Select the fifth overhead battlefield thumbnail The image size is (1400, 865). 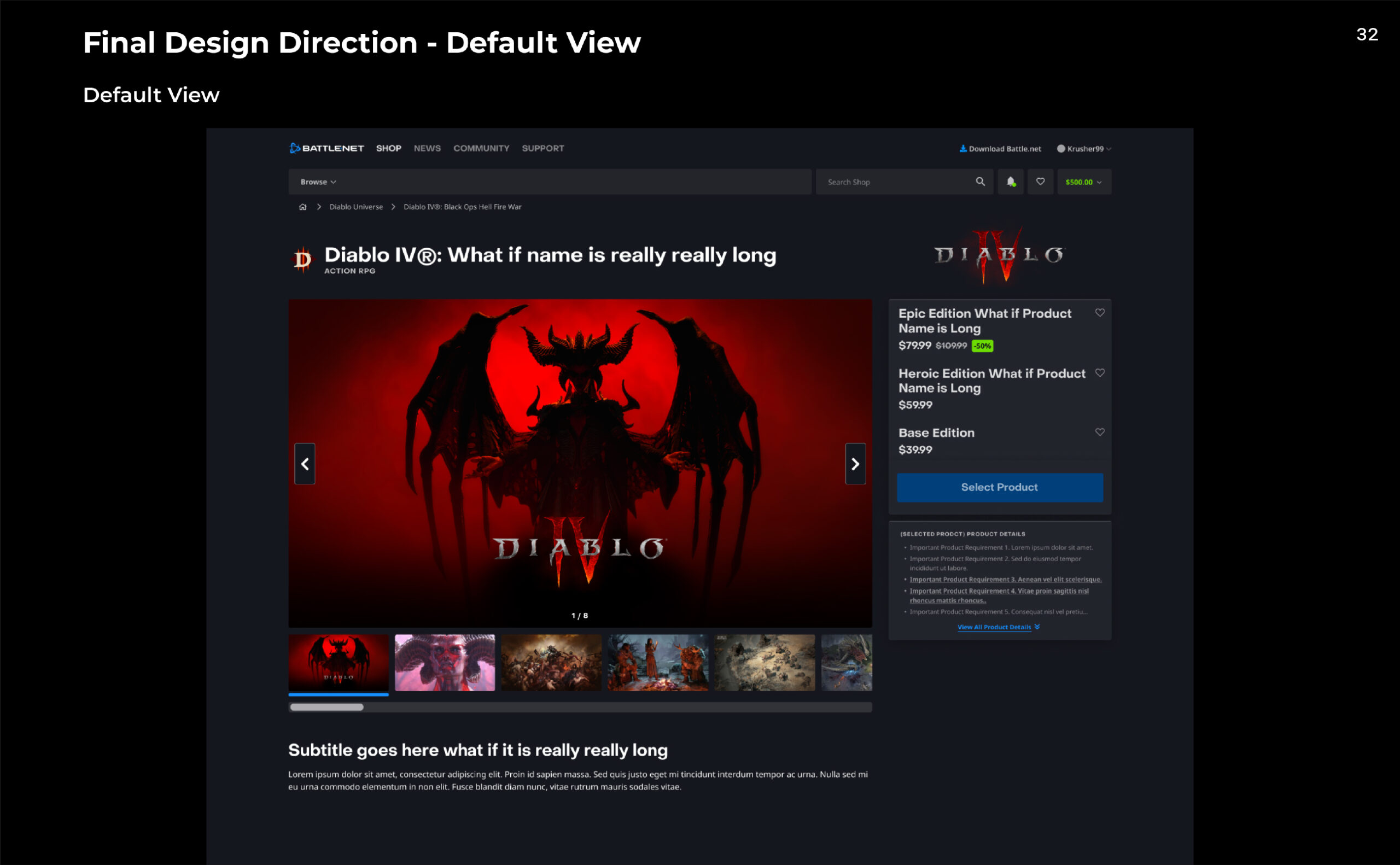(765, 663)
